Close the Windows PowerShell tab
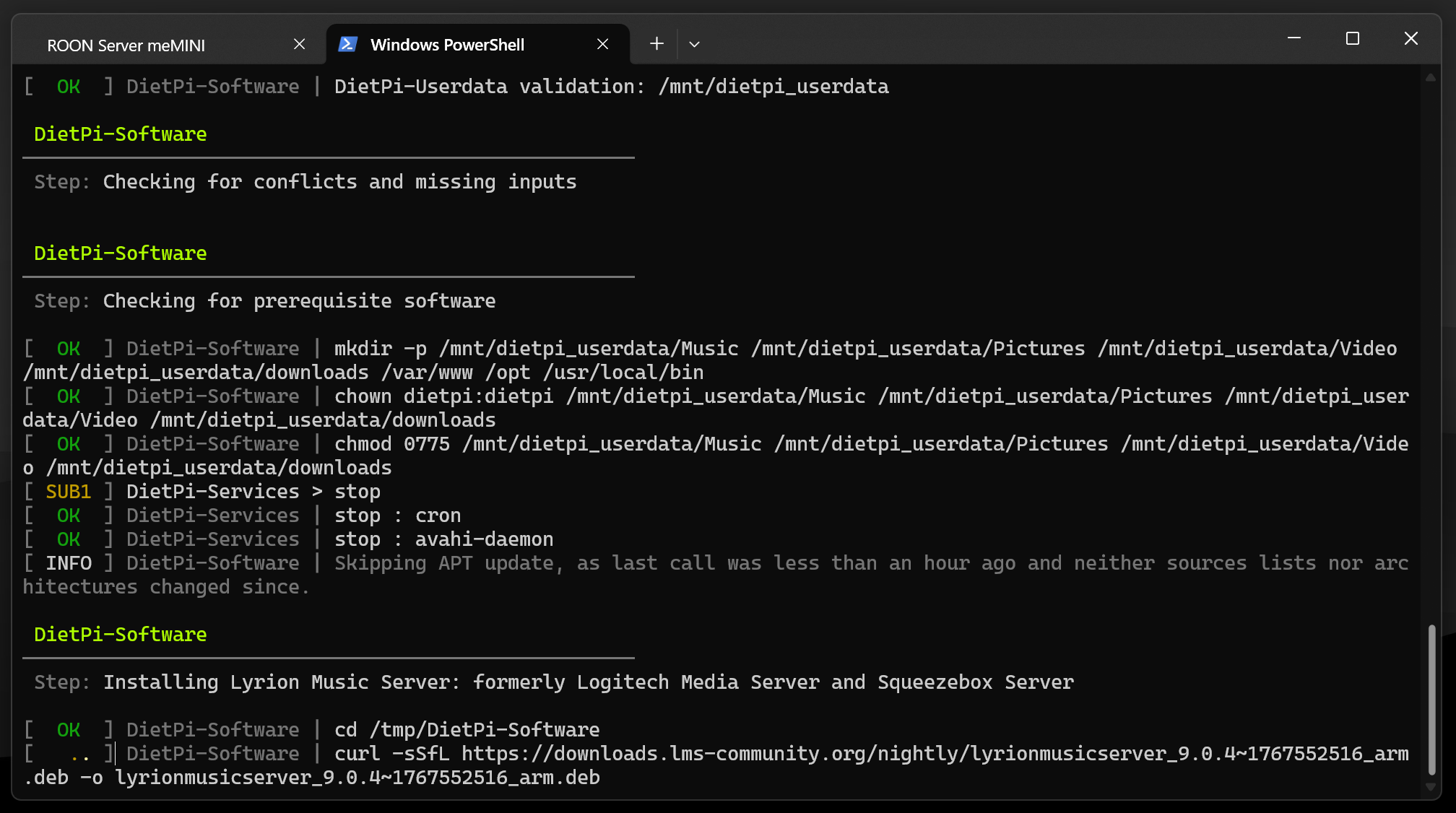This screenshot has height=813, width=1456. click(602, 45)
